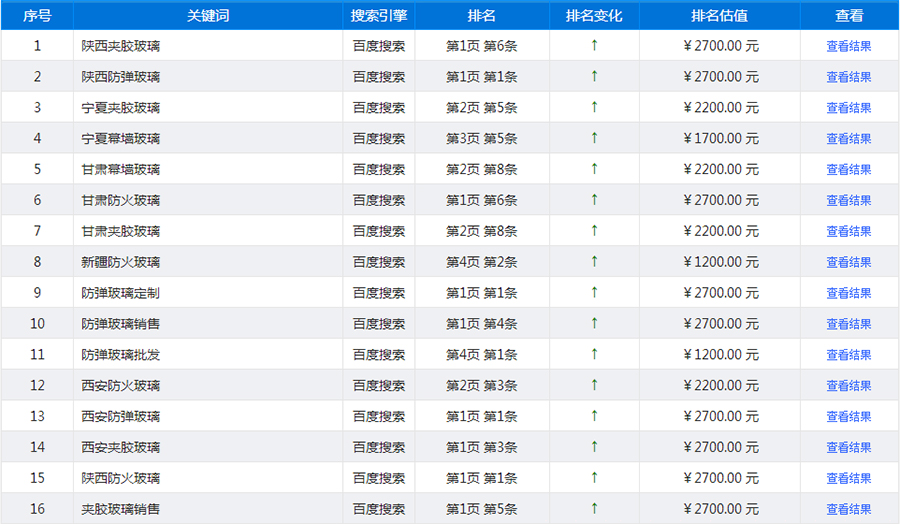Click 百度搜索 in row 16
This screenshot has height=524, width=900.
click(x=379, y=510)
